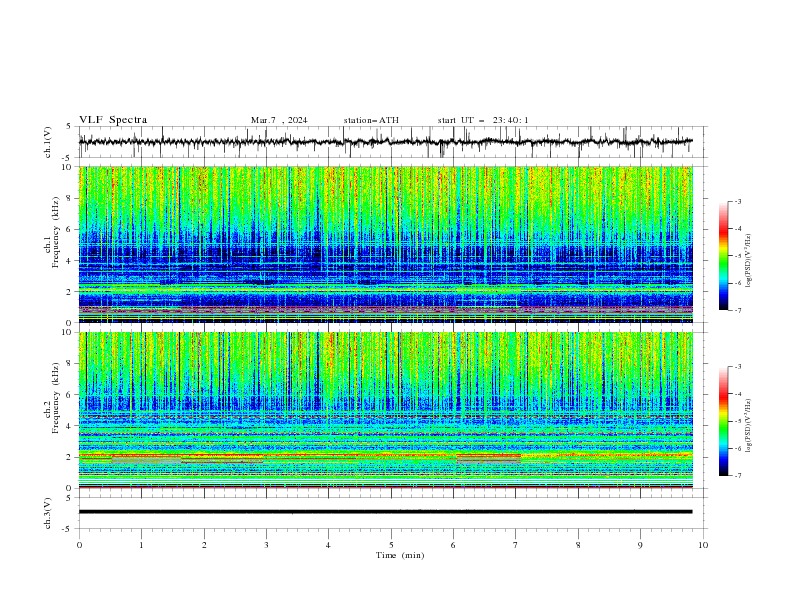Click the ch.3 flat black trace
792x612 pixels.
pos(385,512)
